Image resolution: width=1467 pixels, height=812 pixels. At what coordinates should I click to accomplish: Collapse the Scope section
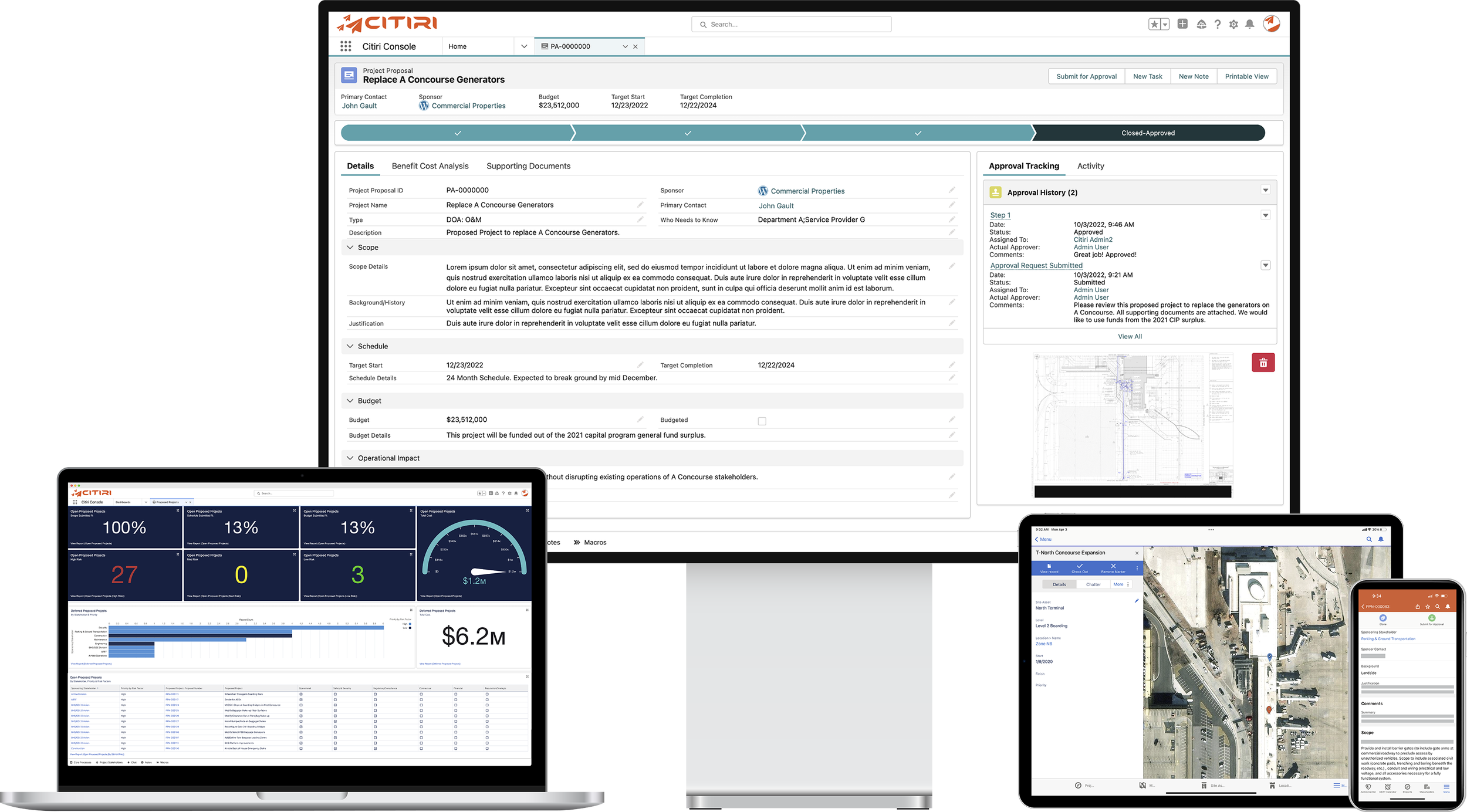coord(349,247)
